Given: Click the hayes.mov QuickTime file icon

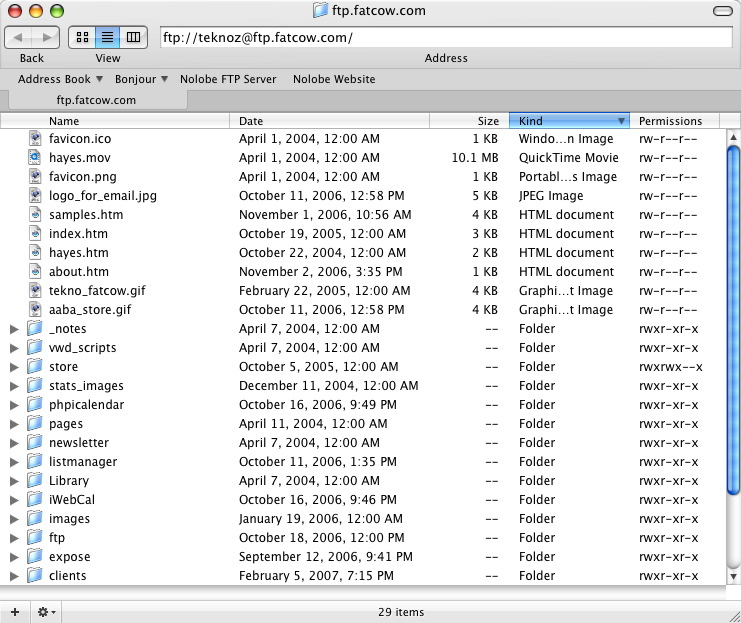Looking at the screenshot, I should pyautogui.click(x=35, y=157).
